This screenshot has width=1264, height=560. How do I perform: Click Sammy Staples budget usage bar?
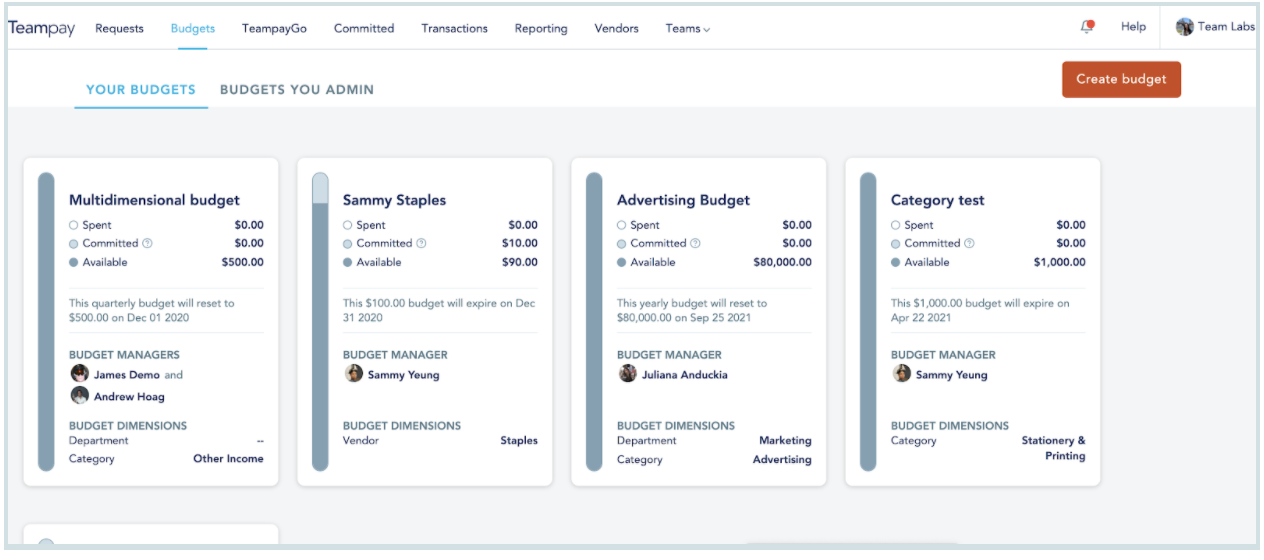[320, 321]
